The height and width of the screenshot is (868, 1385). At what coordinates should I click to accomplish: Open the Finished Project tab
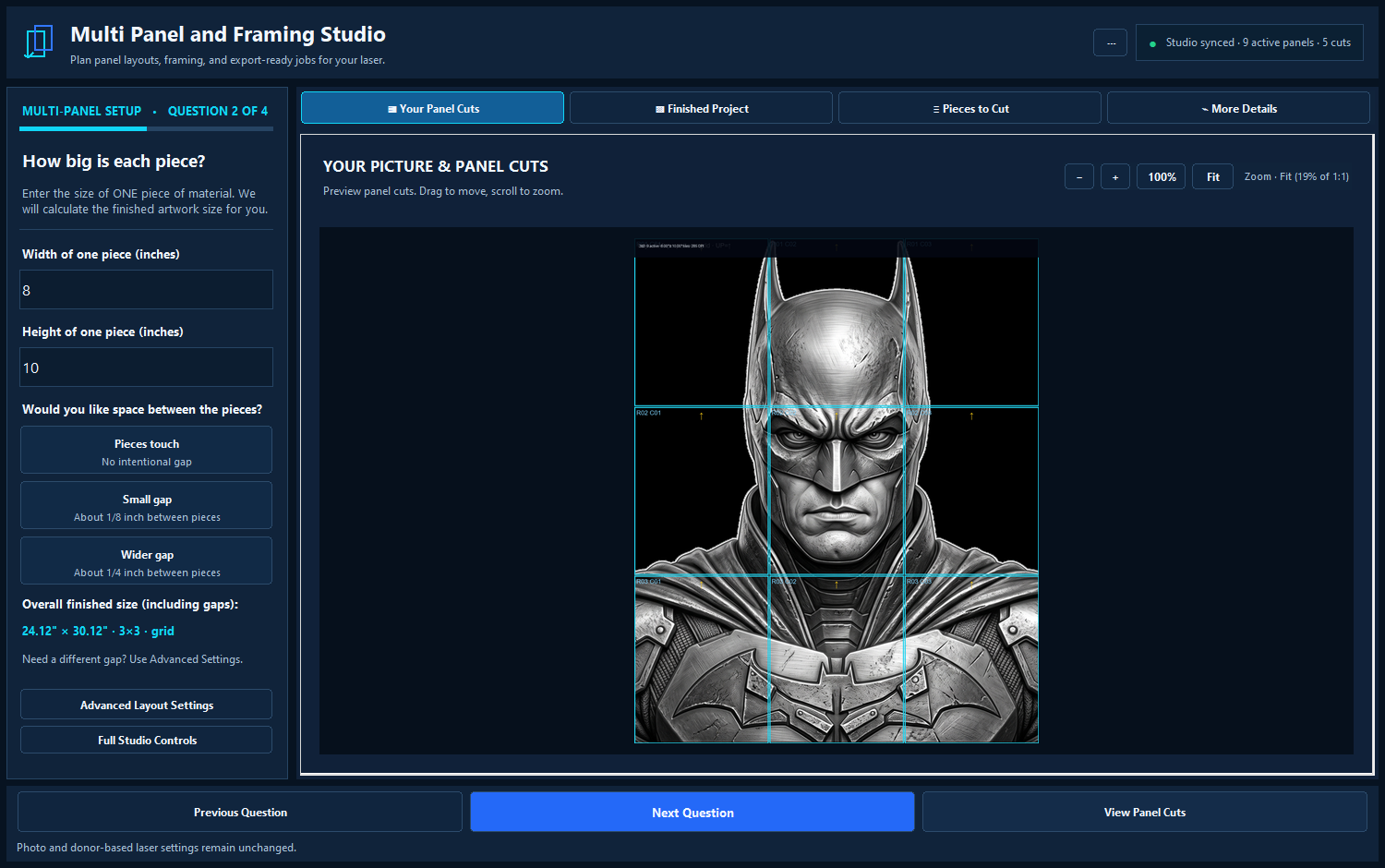pos(701,108)
